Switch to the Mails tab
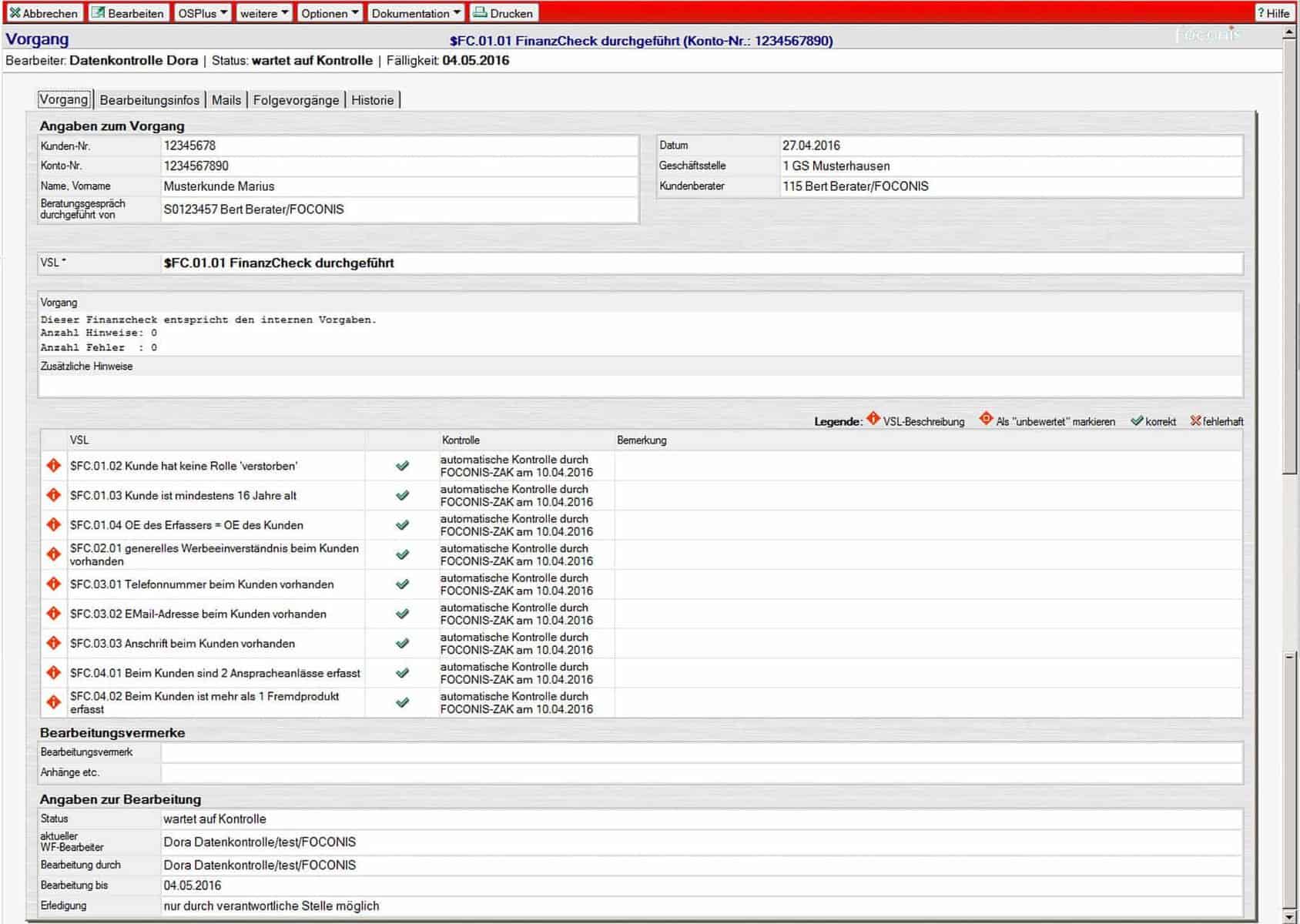This screenshot has width=1300, height=924. [x=226, y=100]
